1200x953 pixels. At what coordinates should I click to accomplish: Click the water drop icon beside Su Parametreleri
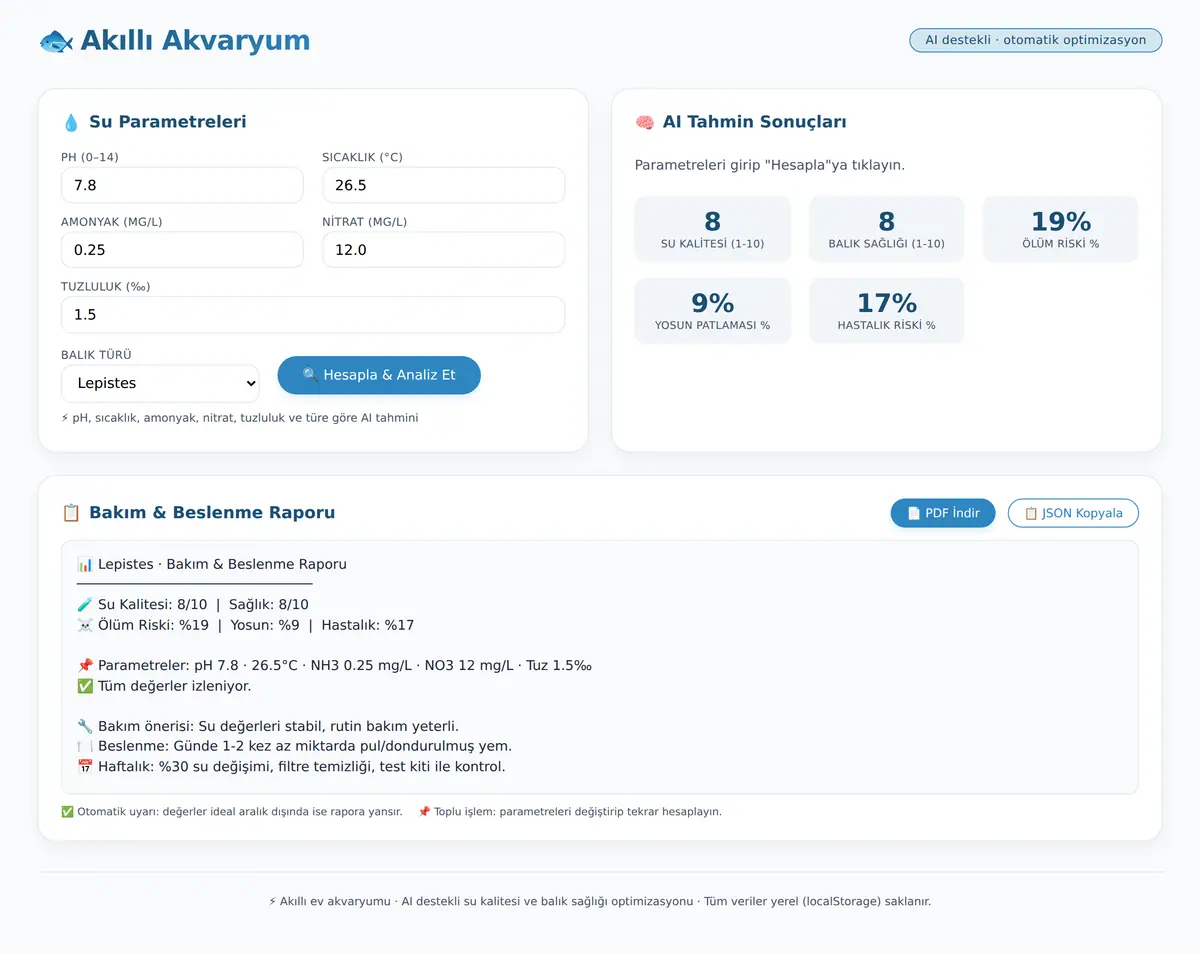[x=71, y=123]
